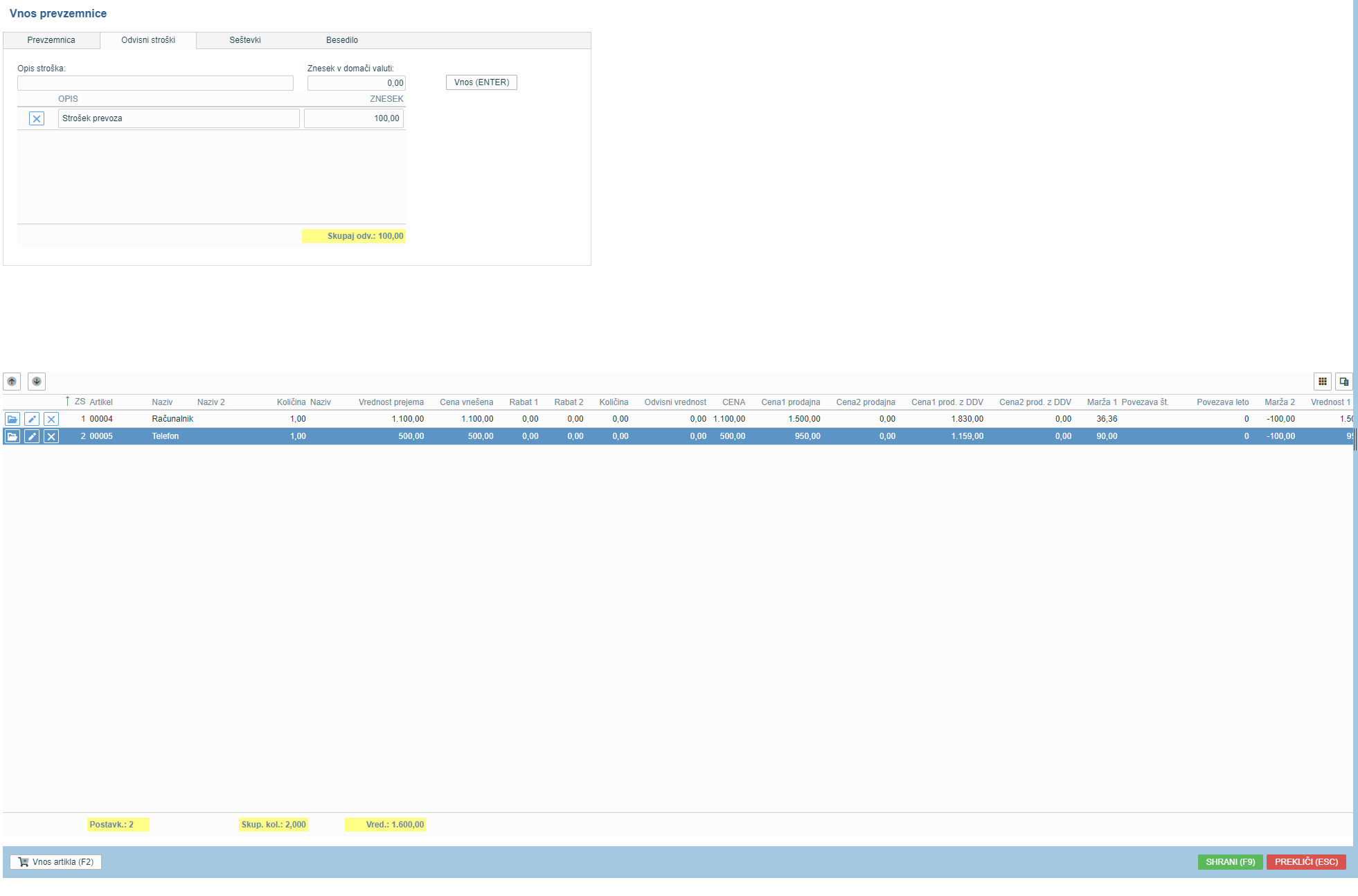Click the Vred.: 1.600,00 summary

[386, 825]
